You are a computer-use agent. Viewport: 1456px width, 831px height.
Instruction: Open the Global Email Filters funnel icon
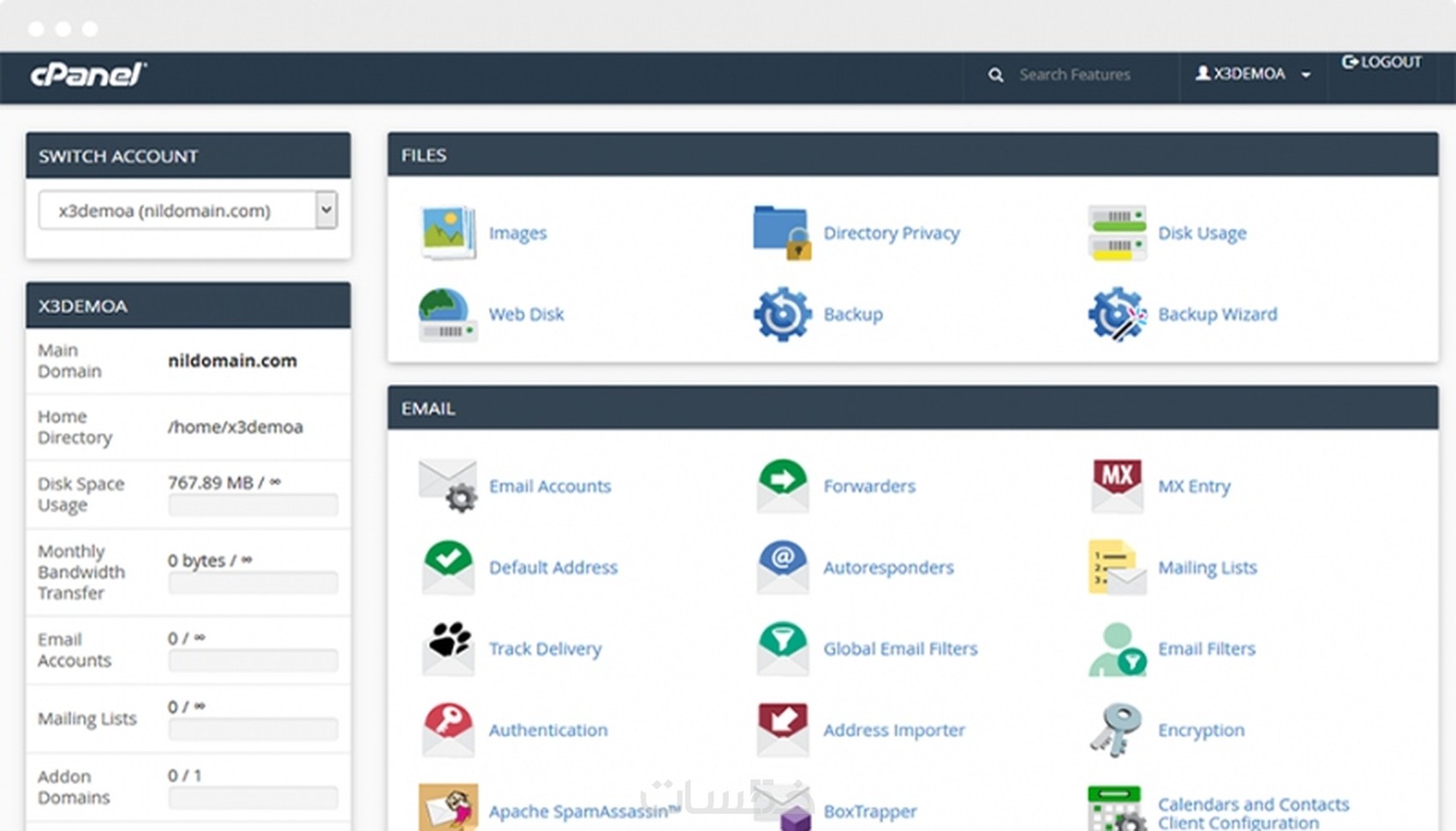(x=782, y=649)
